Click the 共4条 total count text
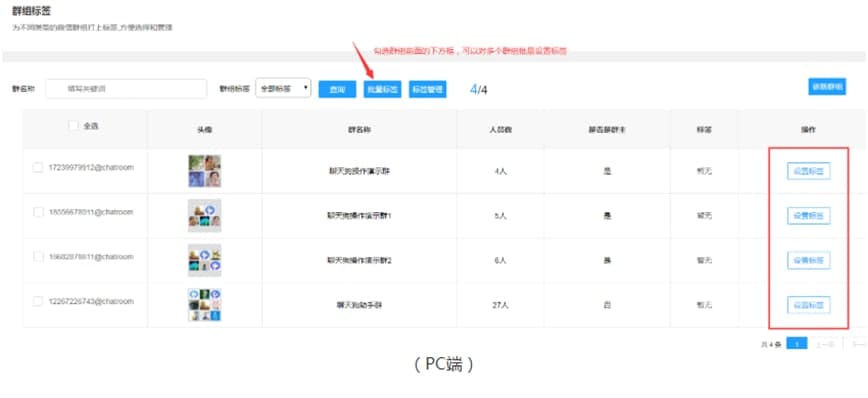Image resolution: width=868 pixels, height=398 pixels. pos(770,344)
